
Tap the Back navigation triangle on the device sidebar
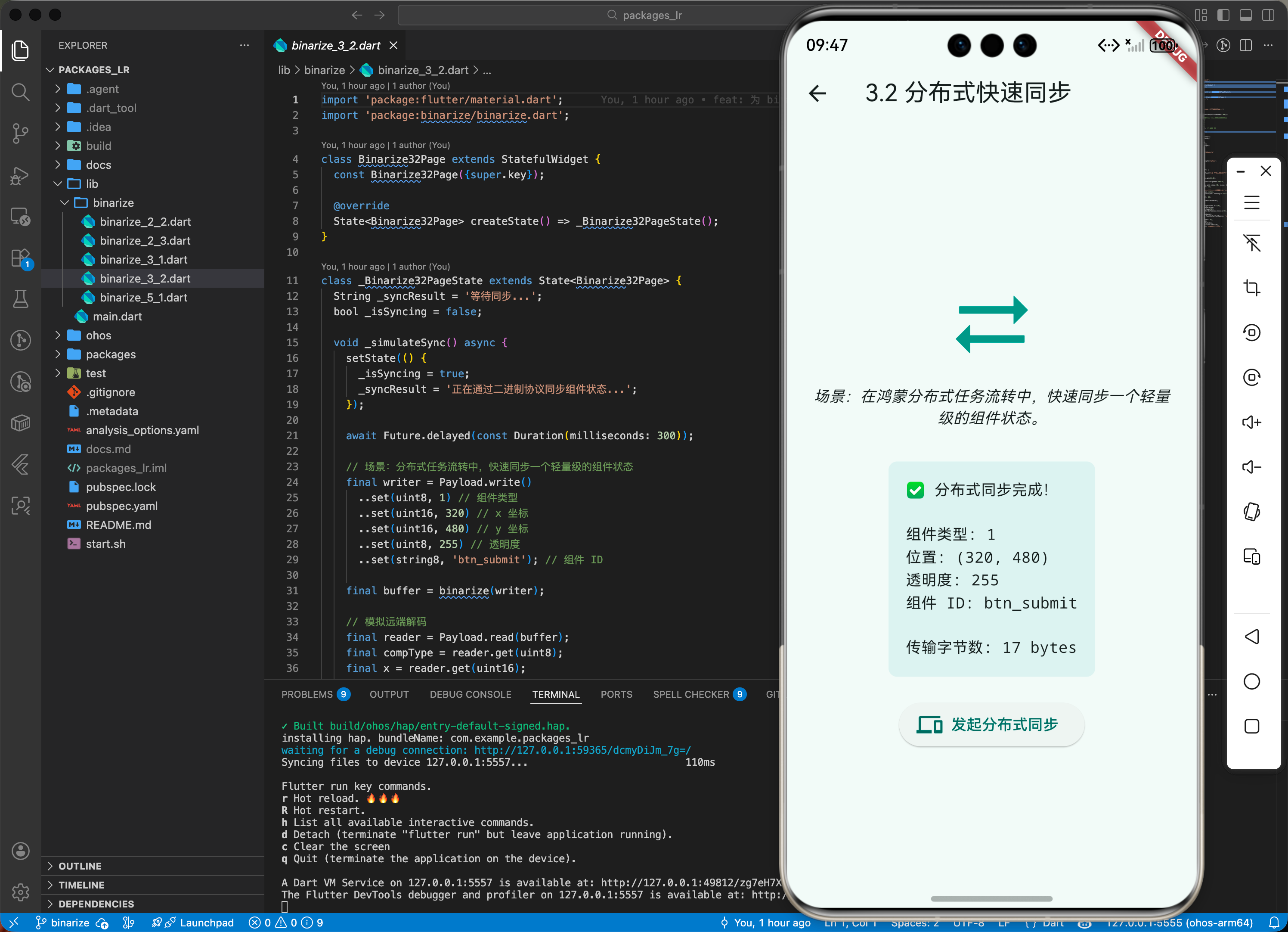point(1252,637)
